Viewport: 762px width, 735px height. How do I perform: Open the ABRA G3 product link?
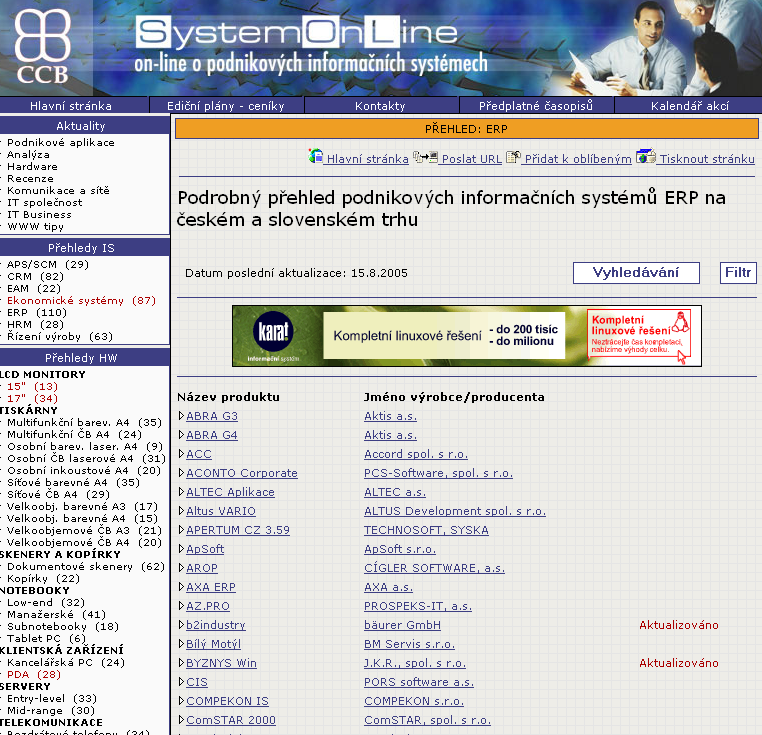(212, 416)
